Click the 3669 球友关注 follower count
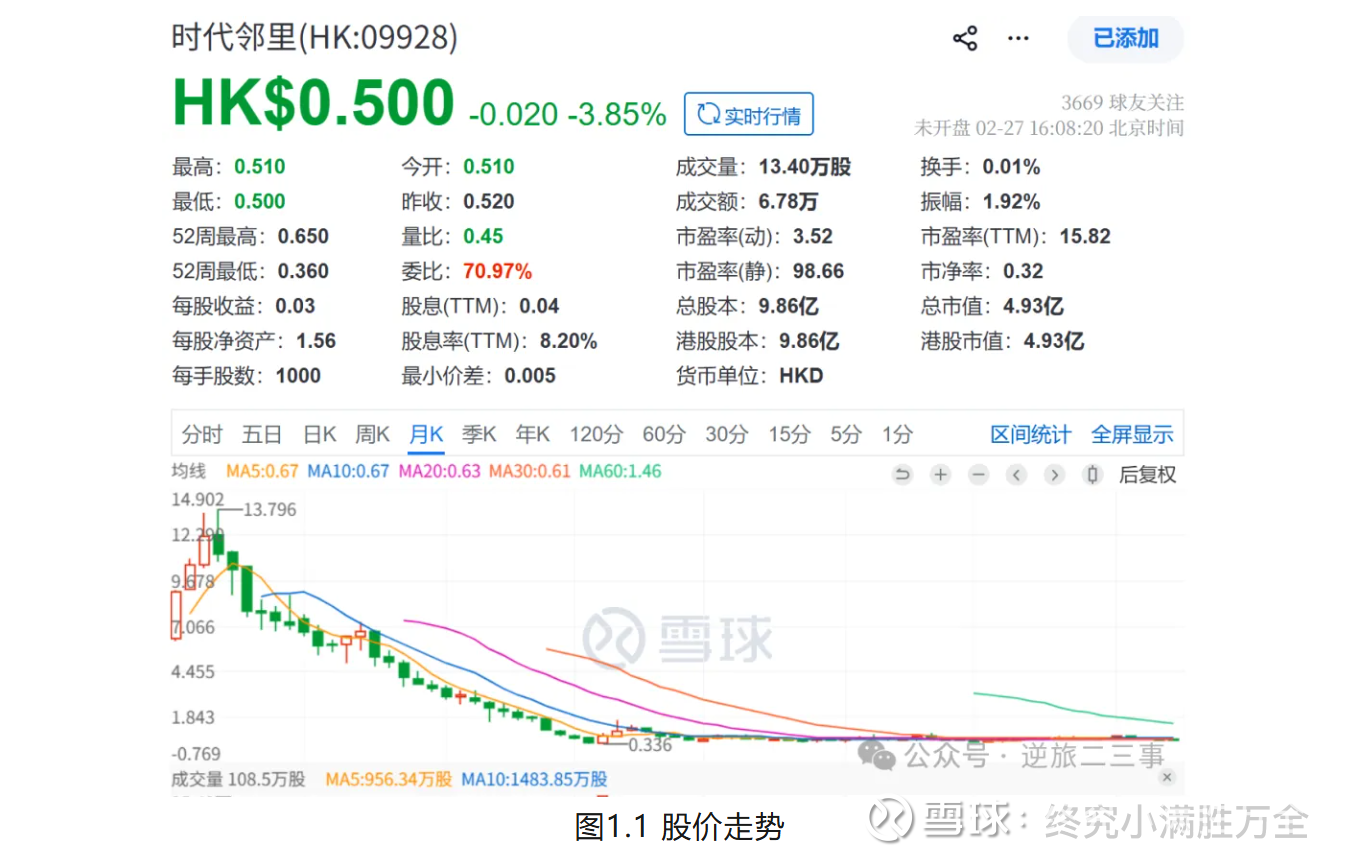The image size is (1348, 862). click(x=1122, y=103)
